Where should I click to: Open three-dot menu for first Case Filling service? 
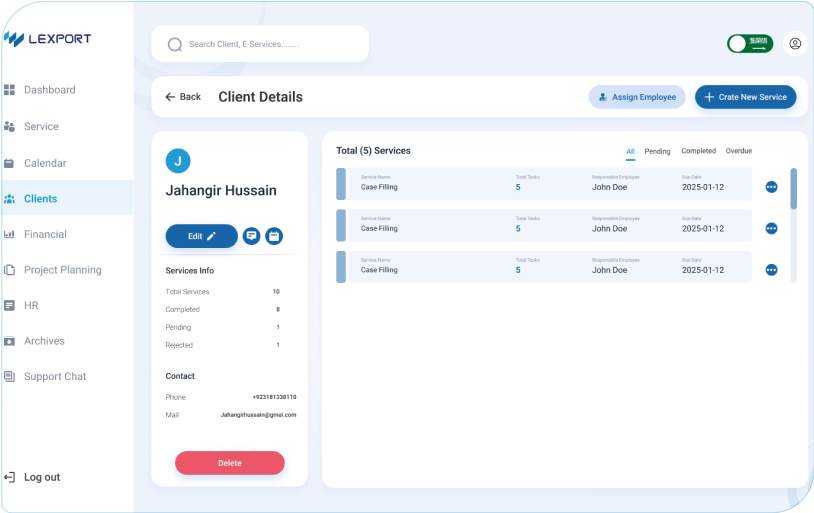771,187
